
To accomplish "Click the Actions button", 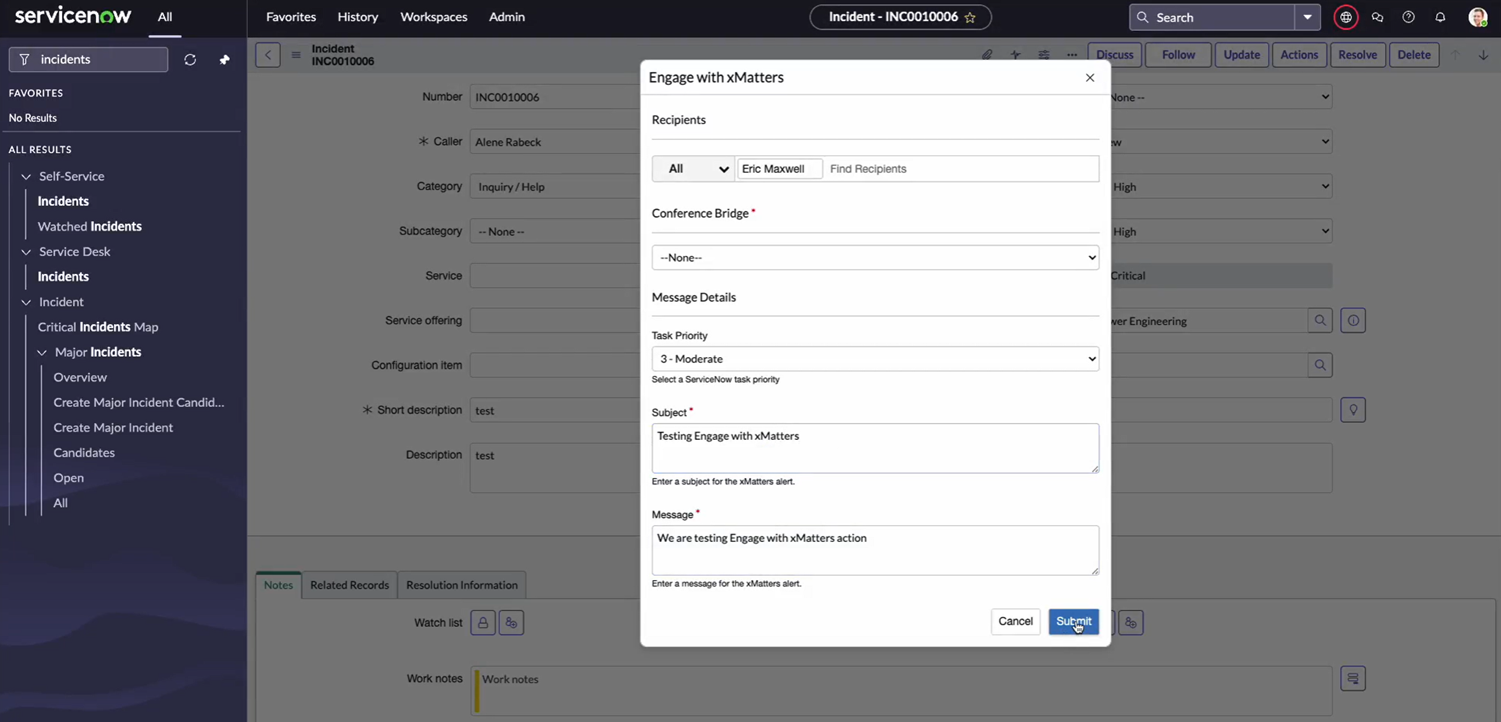I will pos(1299,55).
